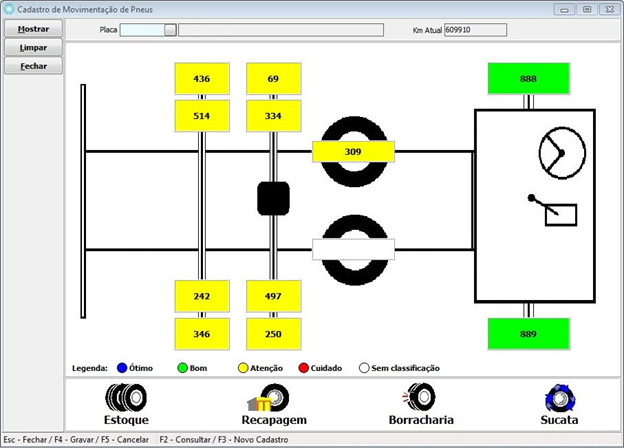This screenshot has height=448, width=624.
Task: Open the Borracharia tire icon
Action: tap(422, 398)
